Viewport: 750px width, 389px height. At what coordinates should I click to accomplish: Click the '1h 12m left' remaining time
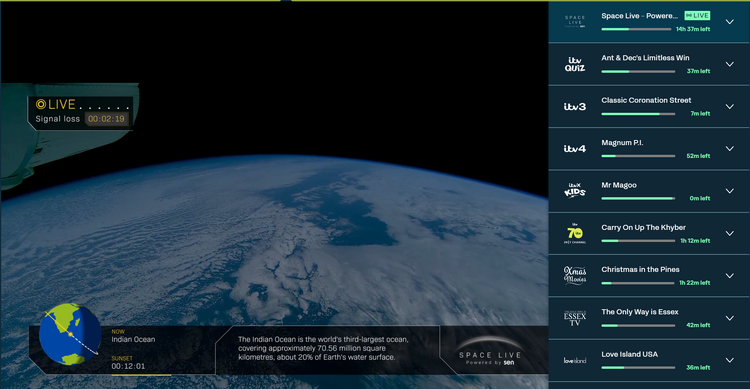695,241
